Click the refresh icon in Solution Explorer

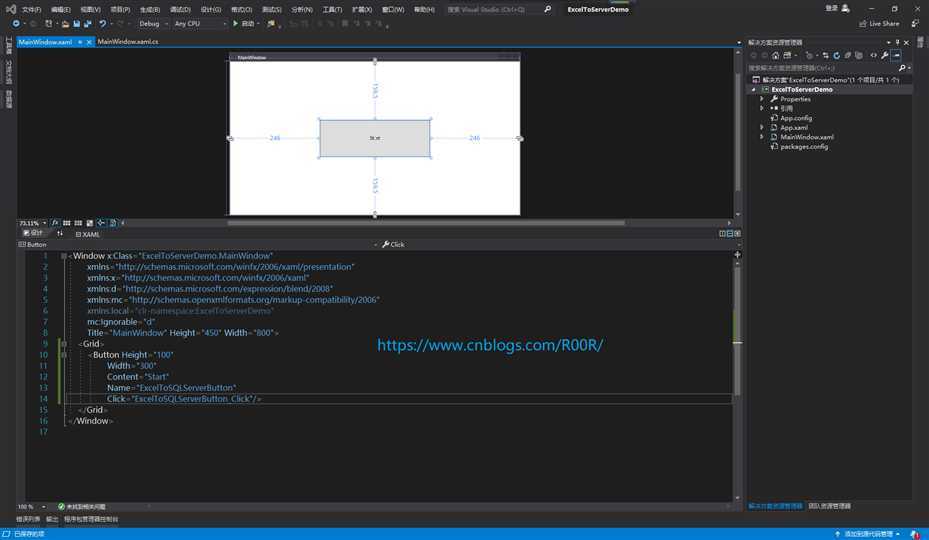point(837,55)
